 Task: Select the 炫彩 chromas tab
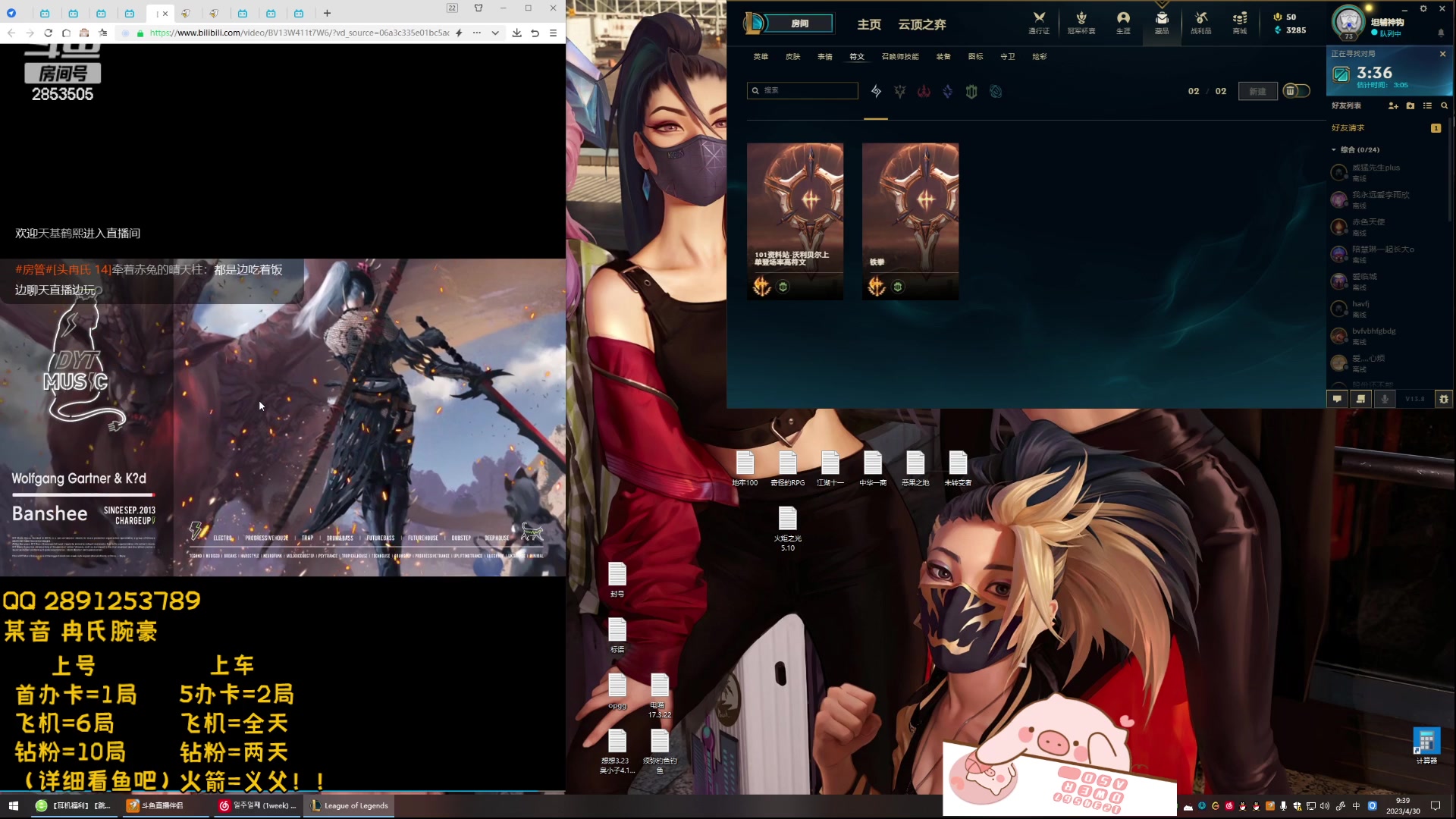pos(1039,57)
